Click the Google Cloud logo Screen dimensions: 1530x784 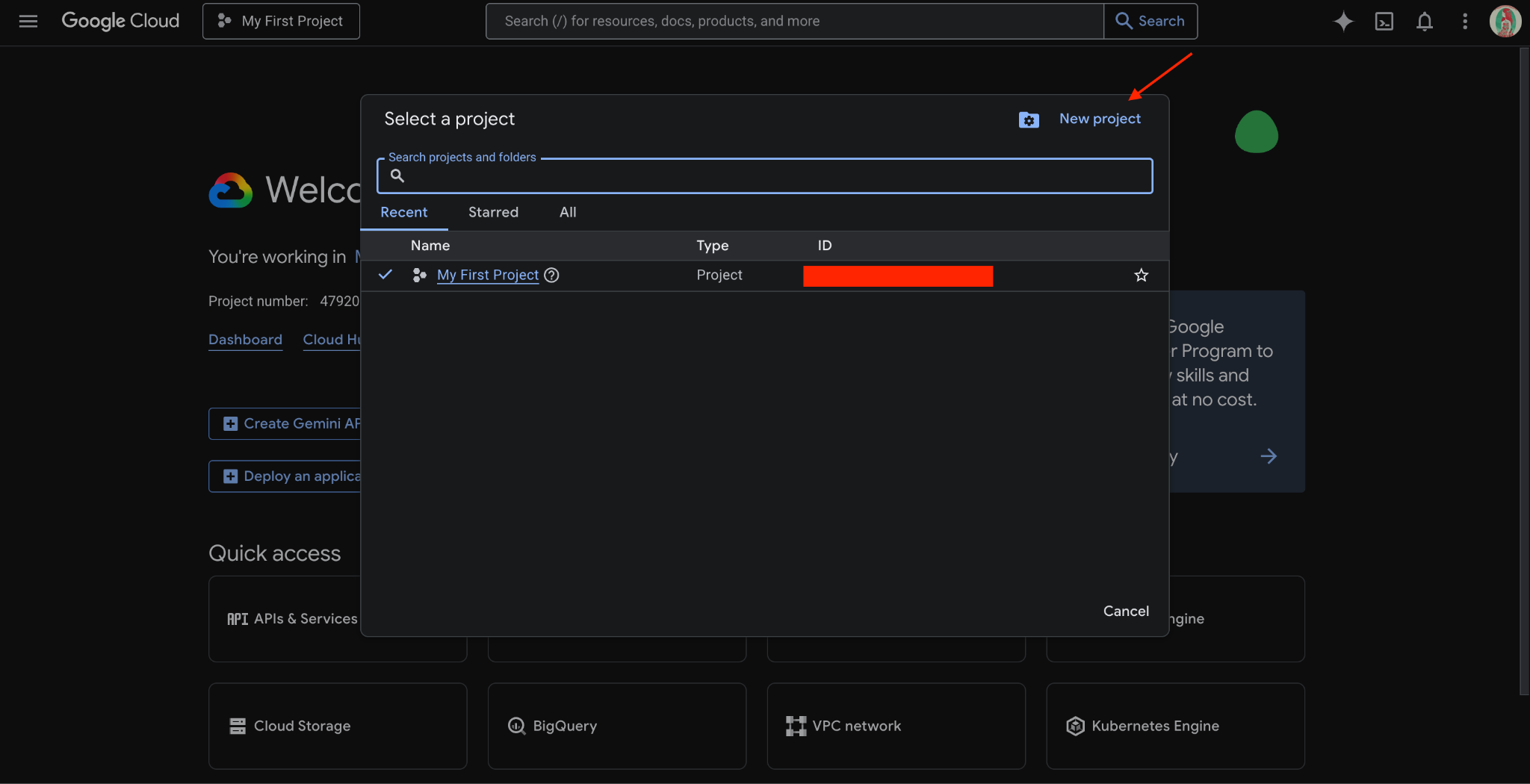coord(120,21)
